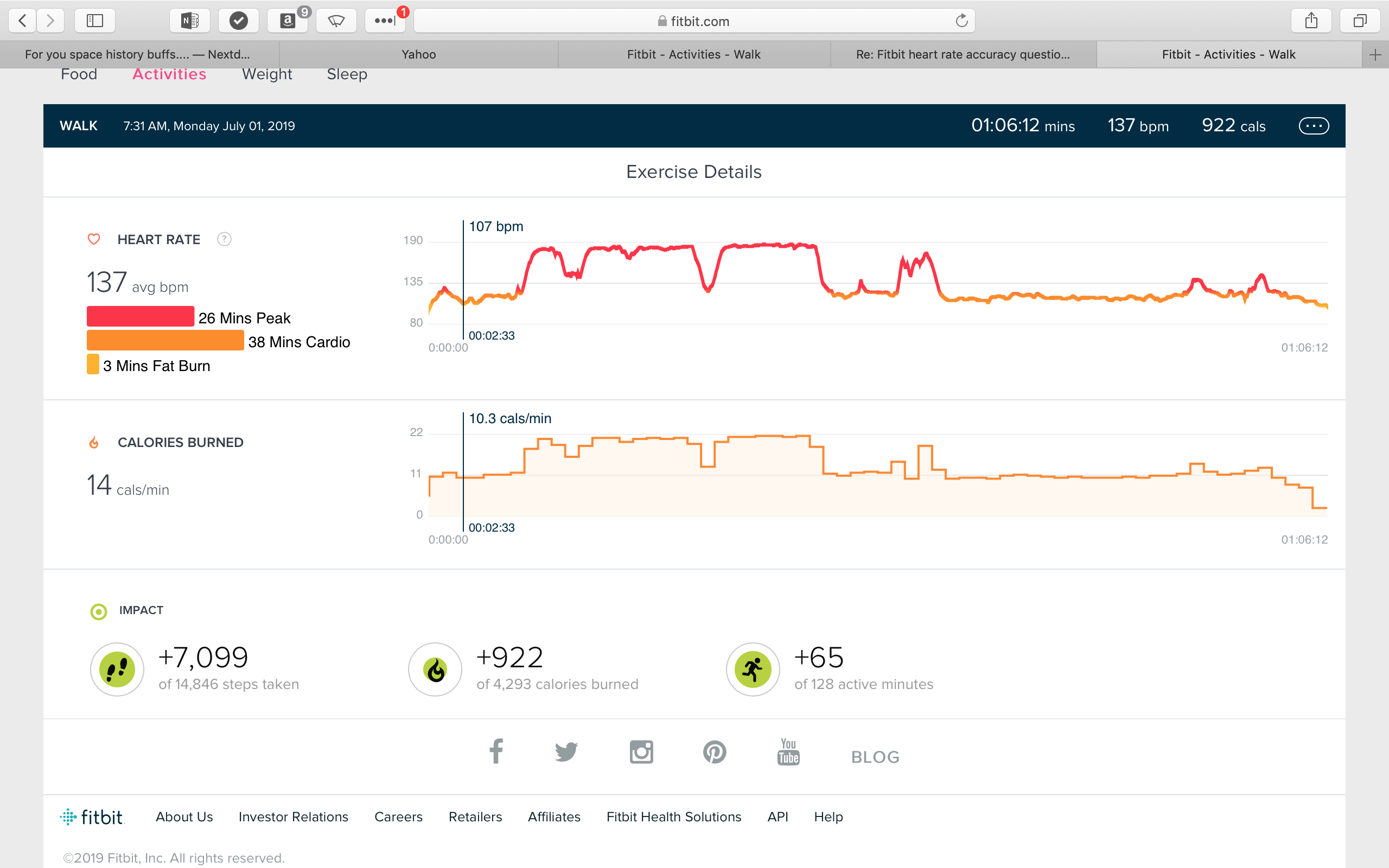Viewport: 1389px width, 868px height.
Task: Open Fitbit's Facebook page
Action: [x=496, y=751]
